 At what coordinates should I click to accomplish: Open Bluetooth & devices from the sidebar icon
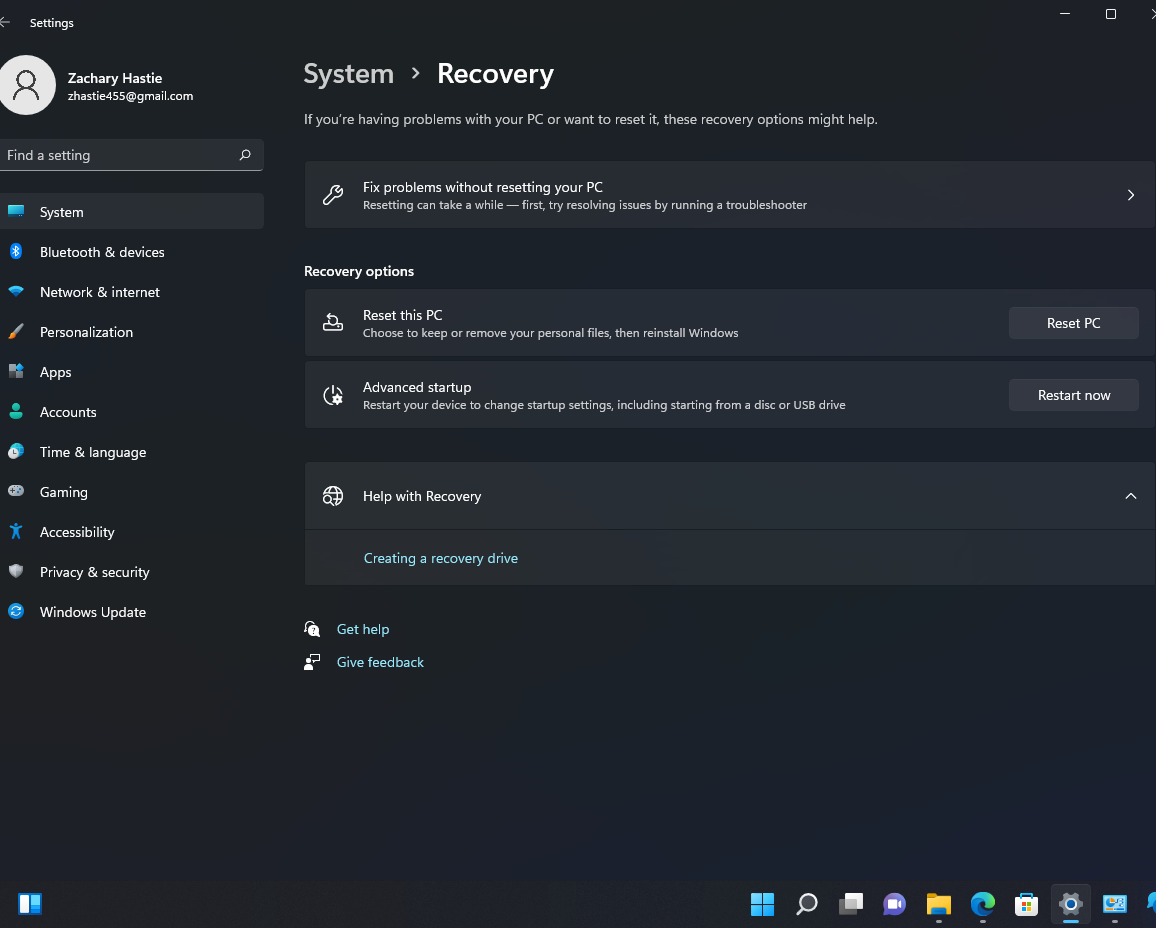click(17, 252)
